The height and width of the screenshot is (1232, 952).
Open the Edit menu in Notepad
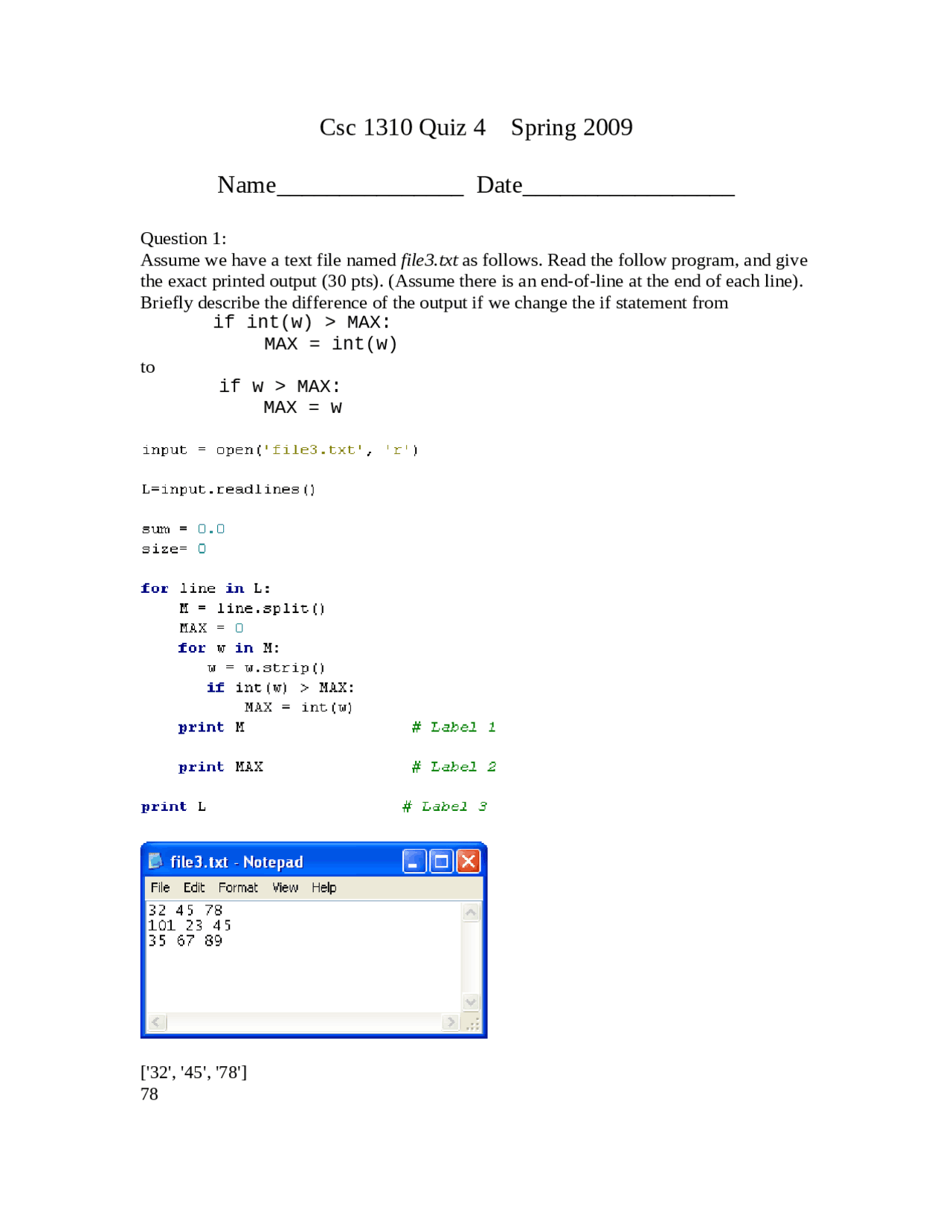[194, 888]
